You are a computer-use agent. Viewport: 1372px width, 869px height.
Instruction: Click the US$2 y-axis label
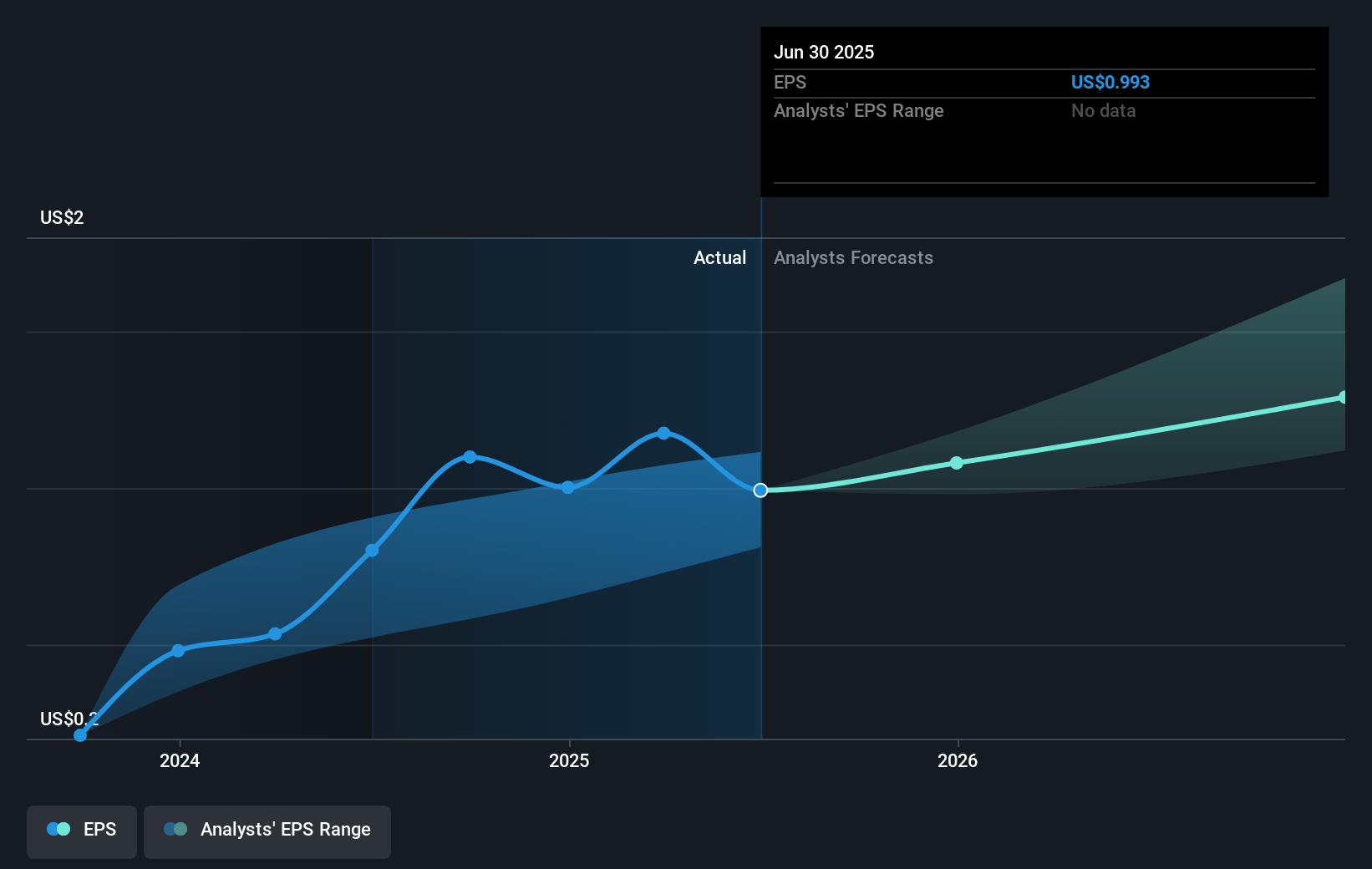[x=62, y=218]
